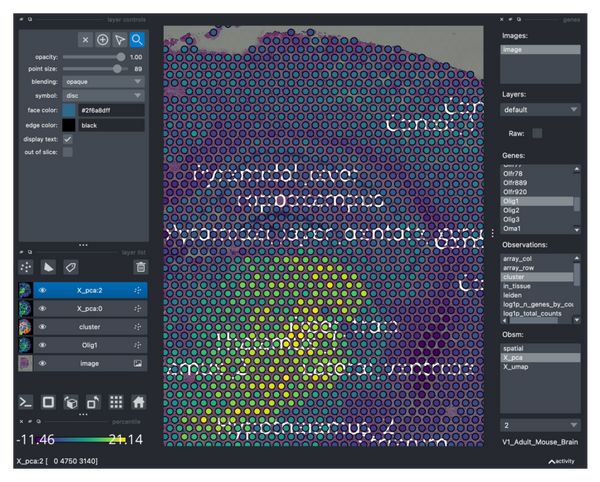The height and width of the screenshot is (482, 600).
Task: Uncheck the display text checkbox
Action: click(x=68, y=139)
